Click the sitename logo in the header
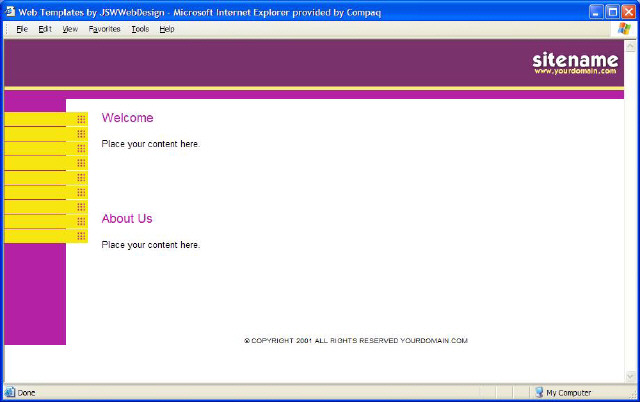Viewport: 640px width, 402px height. coord(575,59)
